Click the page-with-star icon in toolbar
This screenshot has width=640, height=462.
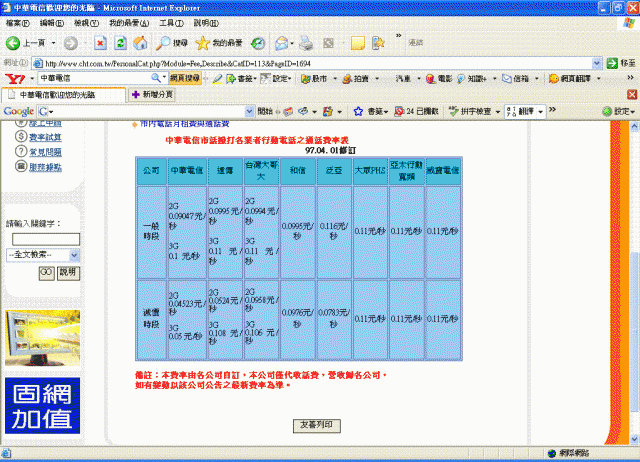[x=378, y=43]
